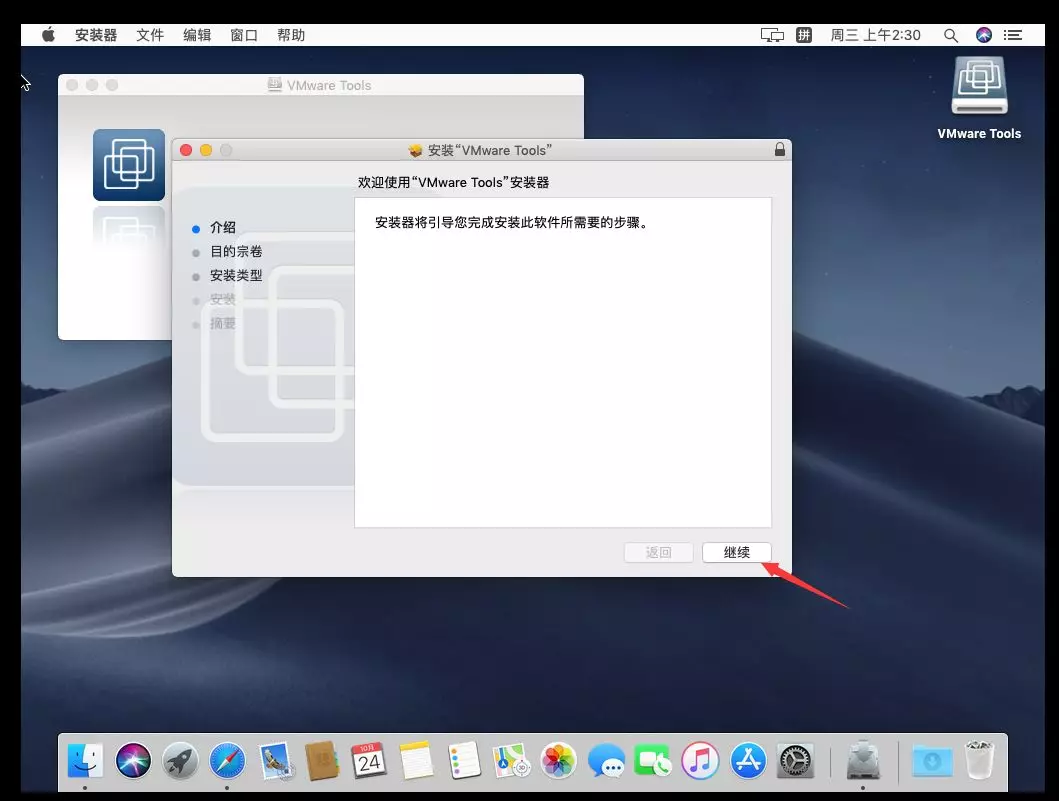Open the 文件 menu

click(150, 35)
